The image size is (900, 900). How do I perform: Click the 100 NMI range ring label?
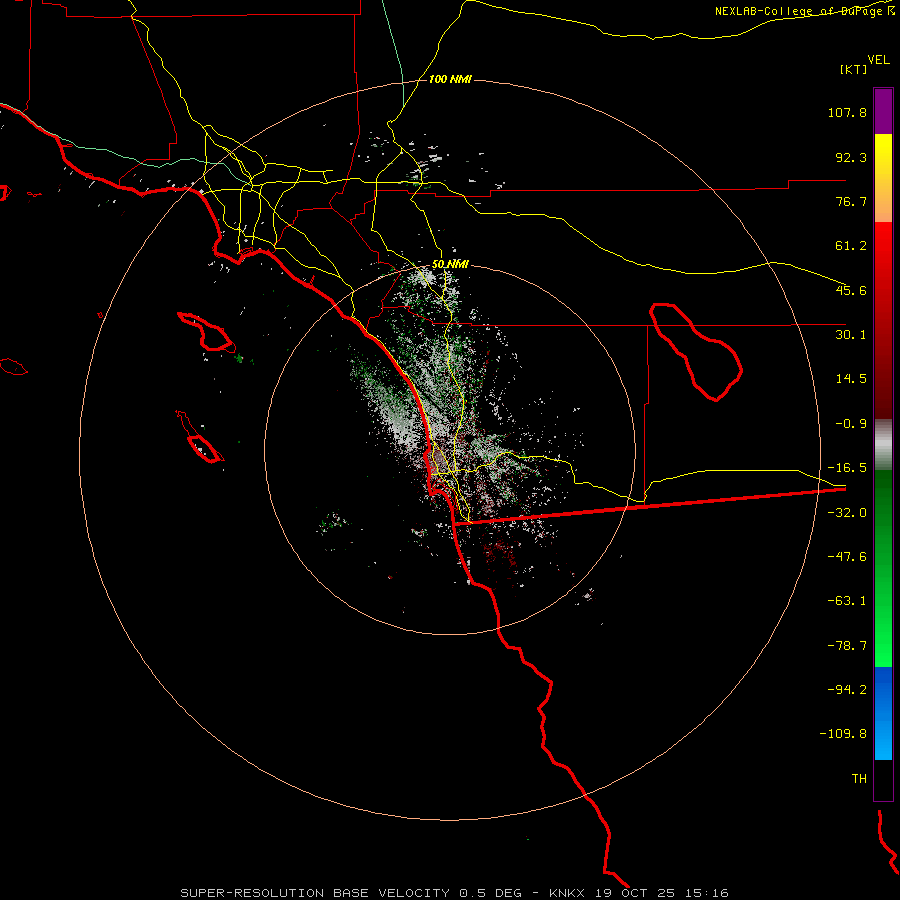point(450,79)
